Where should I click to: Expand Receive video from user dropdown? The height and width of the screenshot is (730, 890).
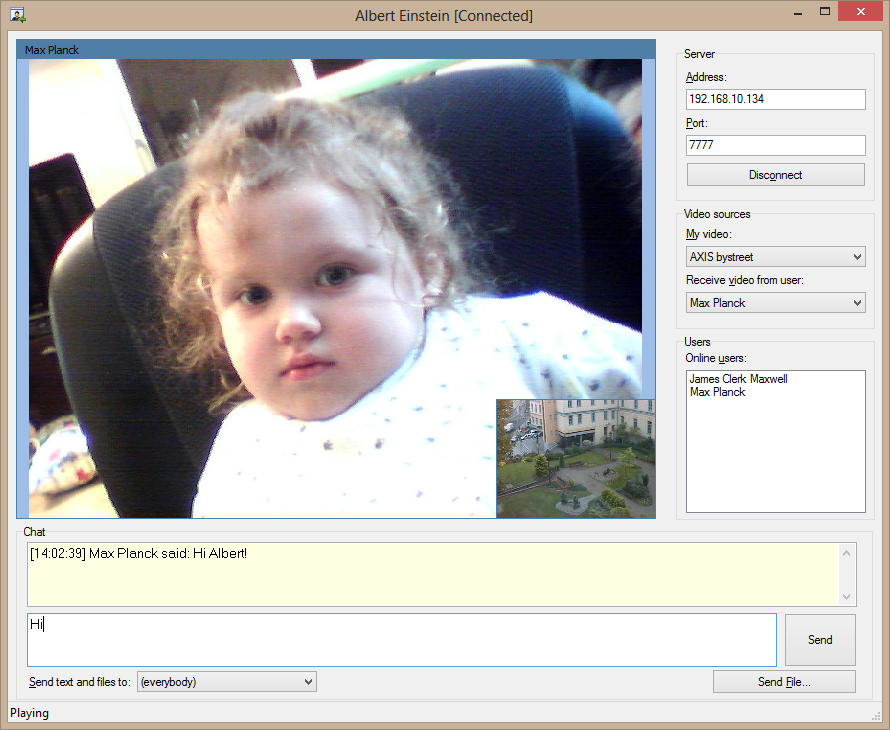775,303
